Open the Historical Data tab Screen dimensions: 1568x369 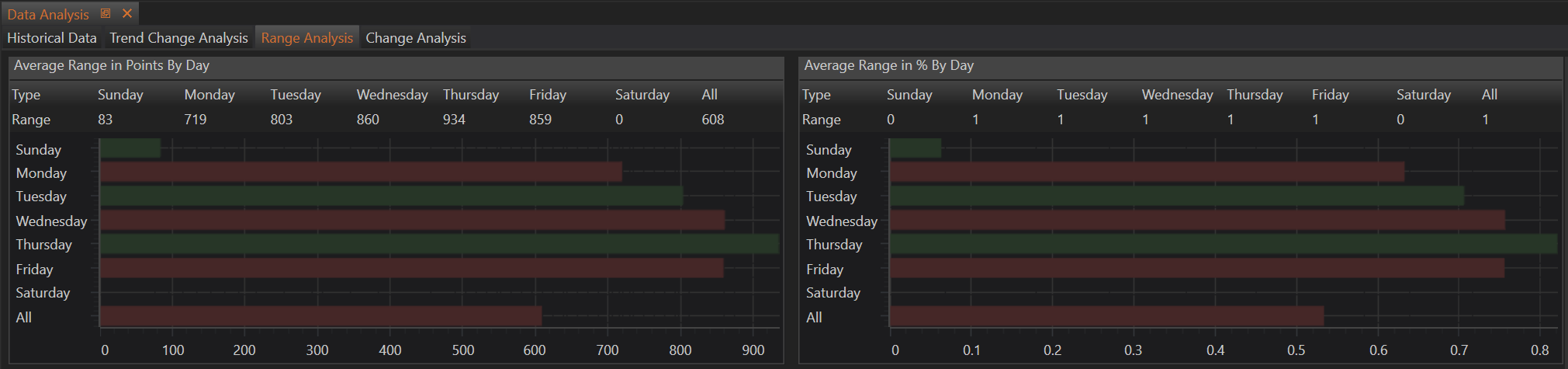coord(52,38)
